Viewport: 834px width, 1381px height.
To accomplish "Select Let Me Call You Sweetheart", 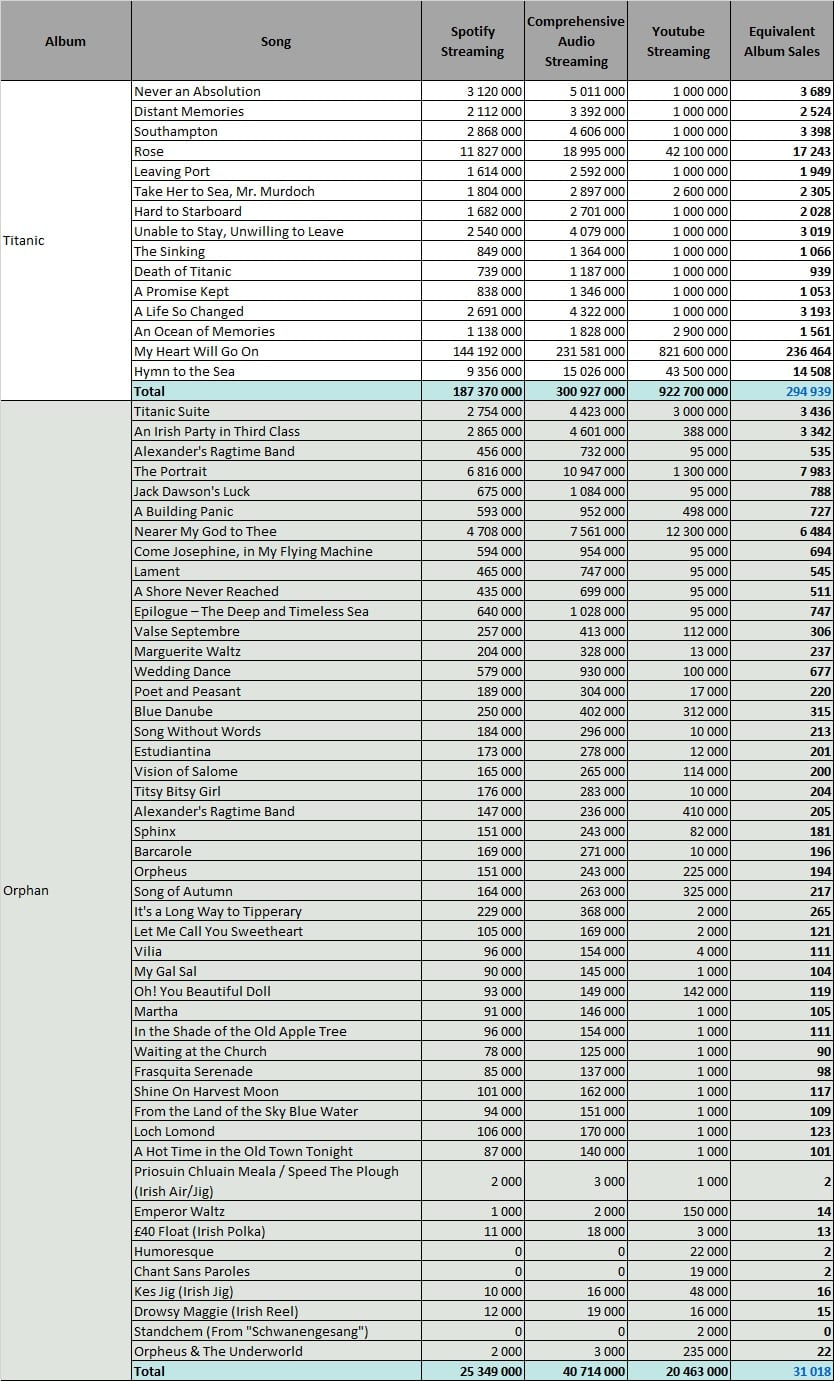I will 218,931.
